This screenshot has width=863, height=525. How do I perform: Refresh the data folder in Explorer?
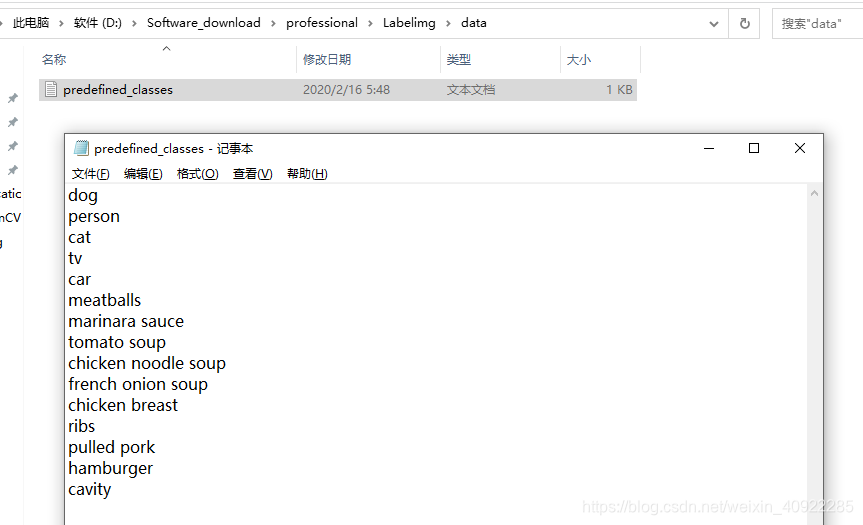(x=744, y=24)
